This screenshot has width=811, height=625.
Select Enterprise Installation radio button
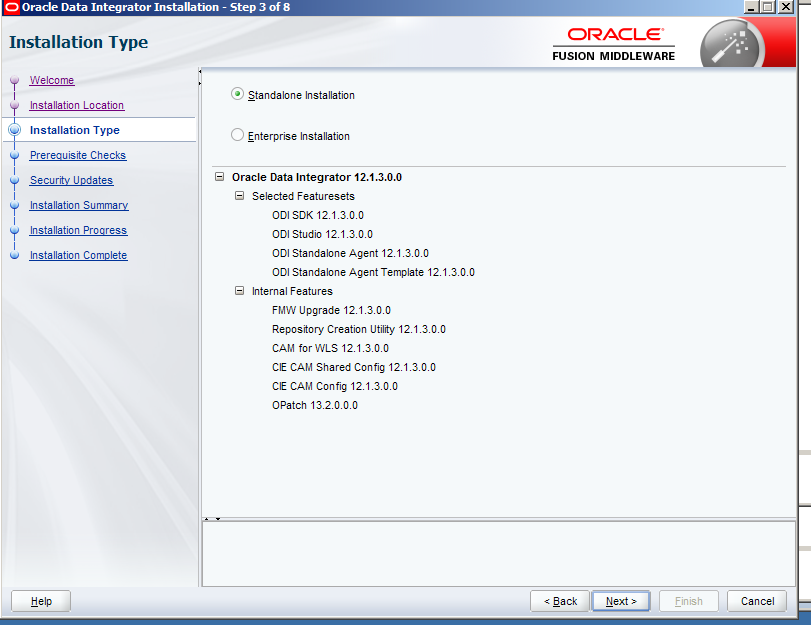[x=237, y=135]
